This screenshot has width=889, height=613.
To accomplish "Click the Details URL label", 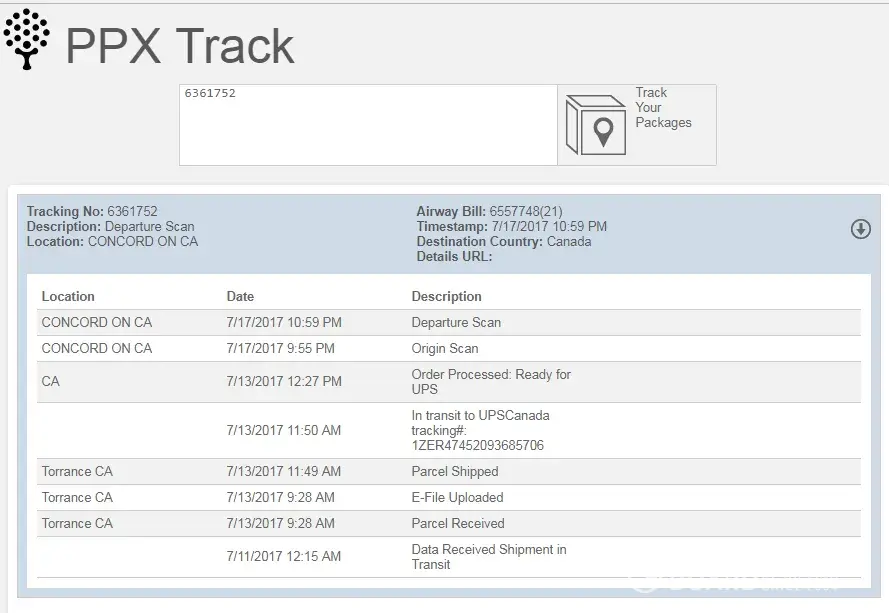I will 454,256.
